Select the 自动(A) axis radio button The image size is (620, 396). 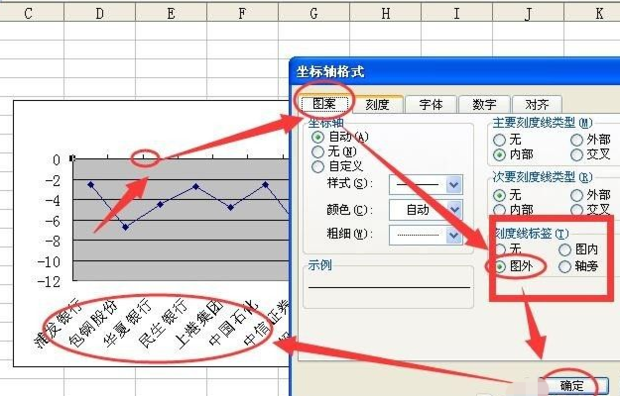pyautogui.click(x=318, y=137)
